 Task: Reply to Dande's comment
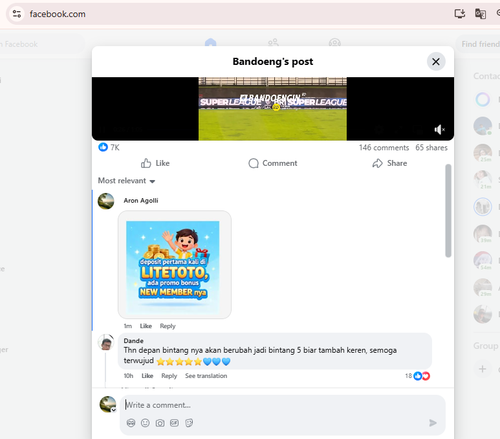tap(169, 376)
